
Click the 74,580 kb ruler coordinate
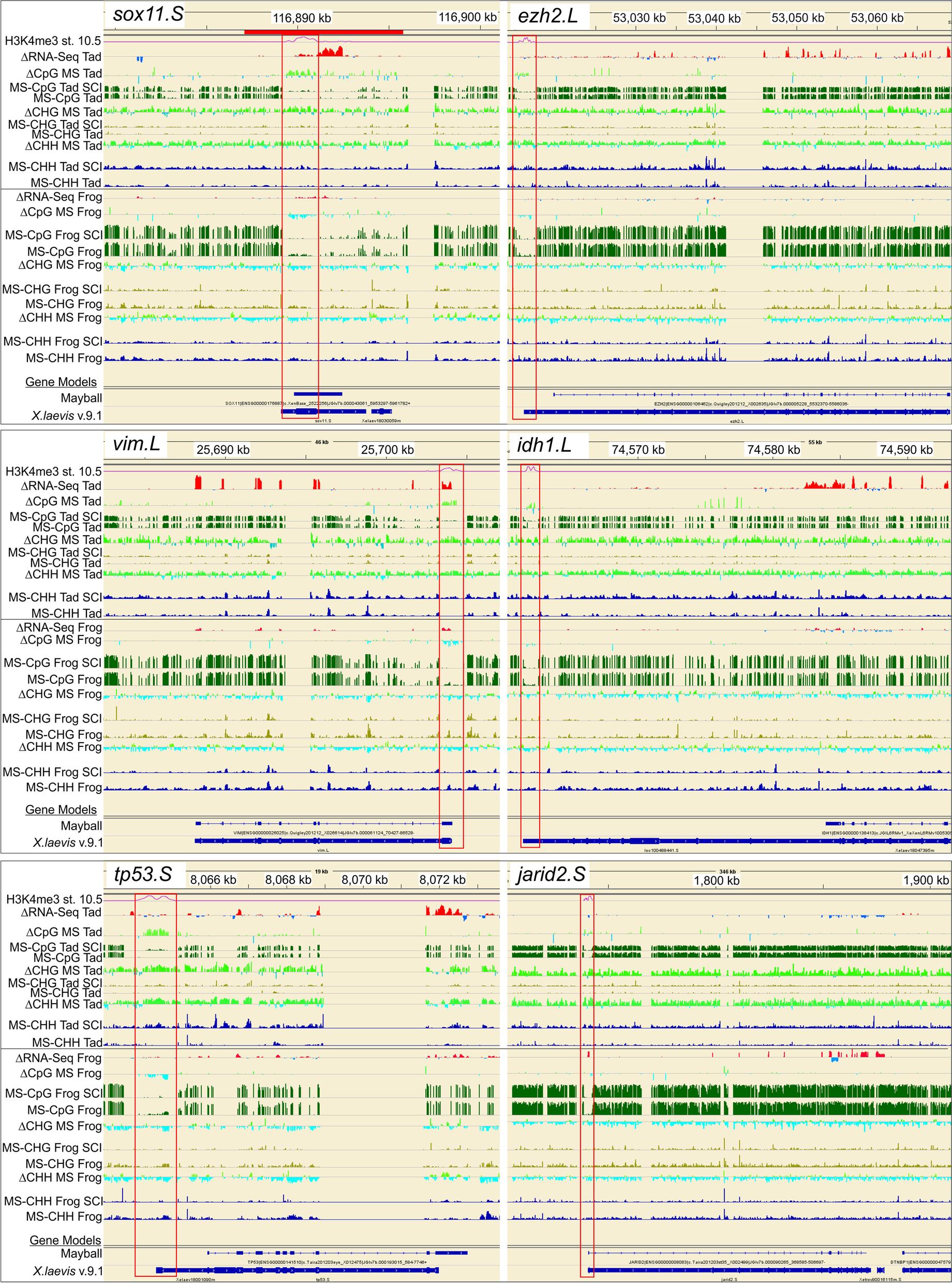pyautogui.click(x=773, y=450)
